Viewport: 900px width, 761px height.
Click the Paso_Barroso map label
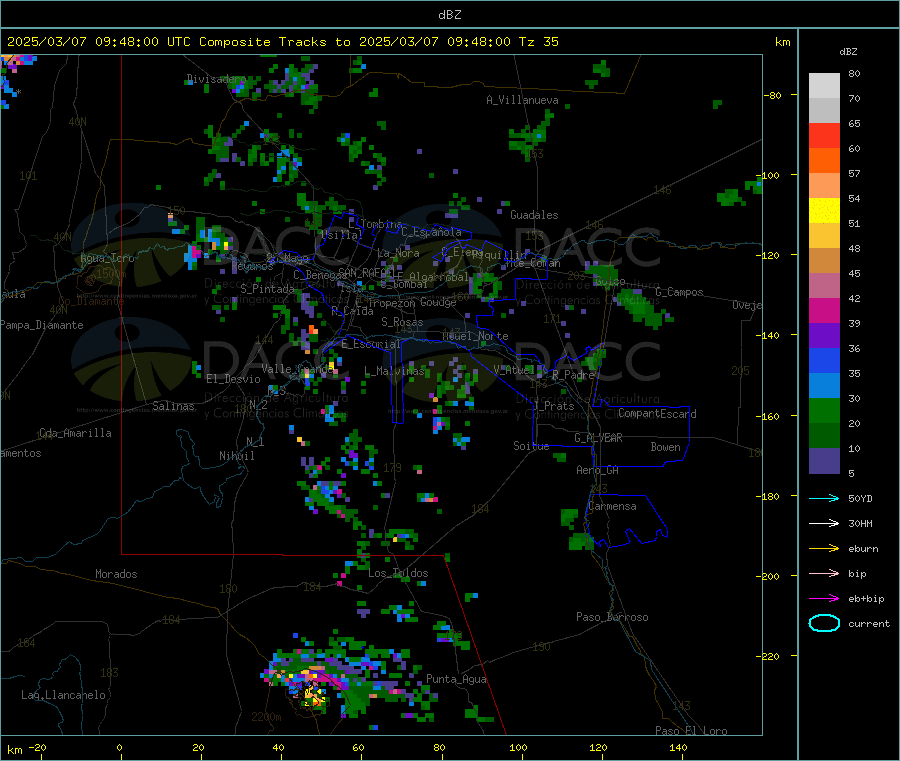click(x=612, y=617)
